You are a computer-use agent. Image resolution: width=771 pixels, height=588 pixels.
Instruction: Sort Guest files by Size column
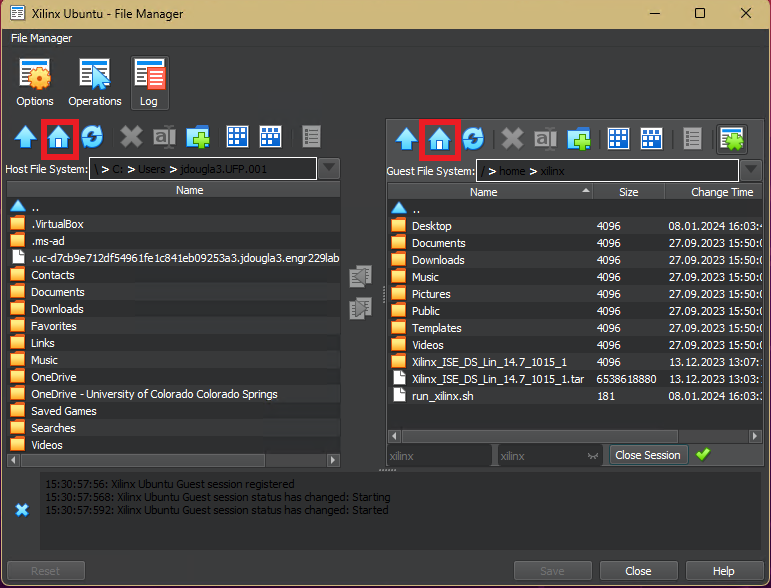(x=628, y=192)
